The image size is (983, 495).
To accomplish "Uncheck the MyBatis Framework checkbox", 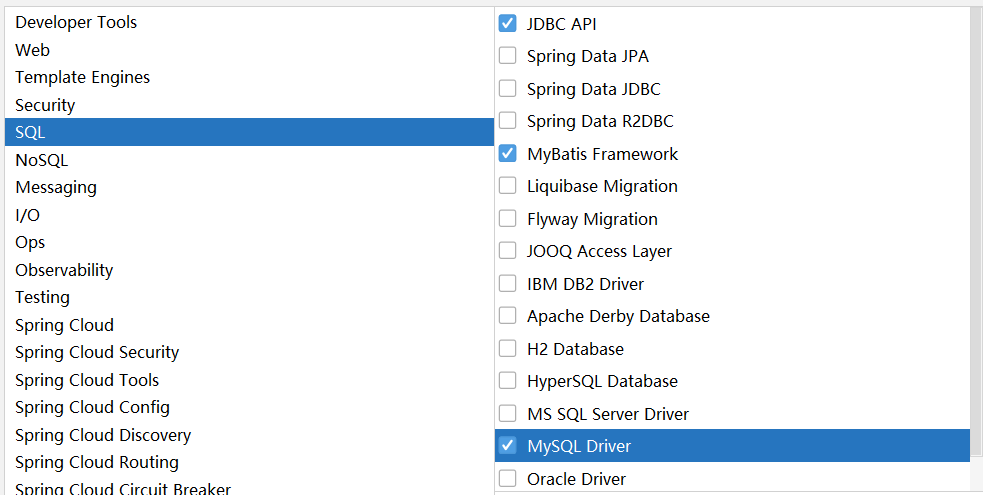I will [507, 154].
